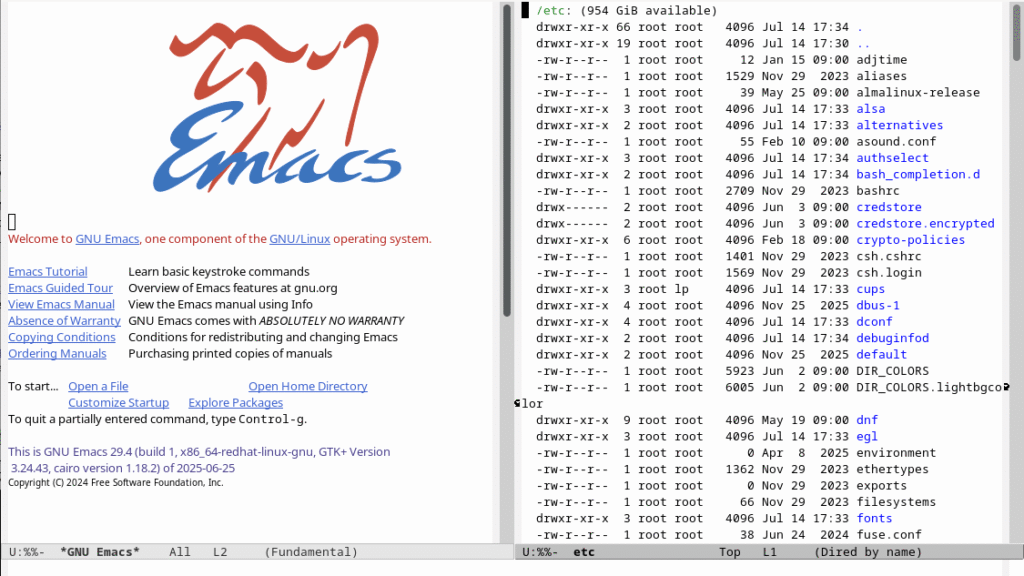Click Ordering Manuals link
The height and width of the screenshot is (576, 1024).
pyautogui.click(x=57, y=353)
